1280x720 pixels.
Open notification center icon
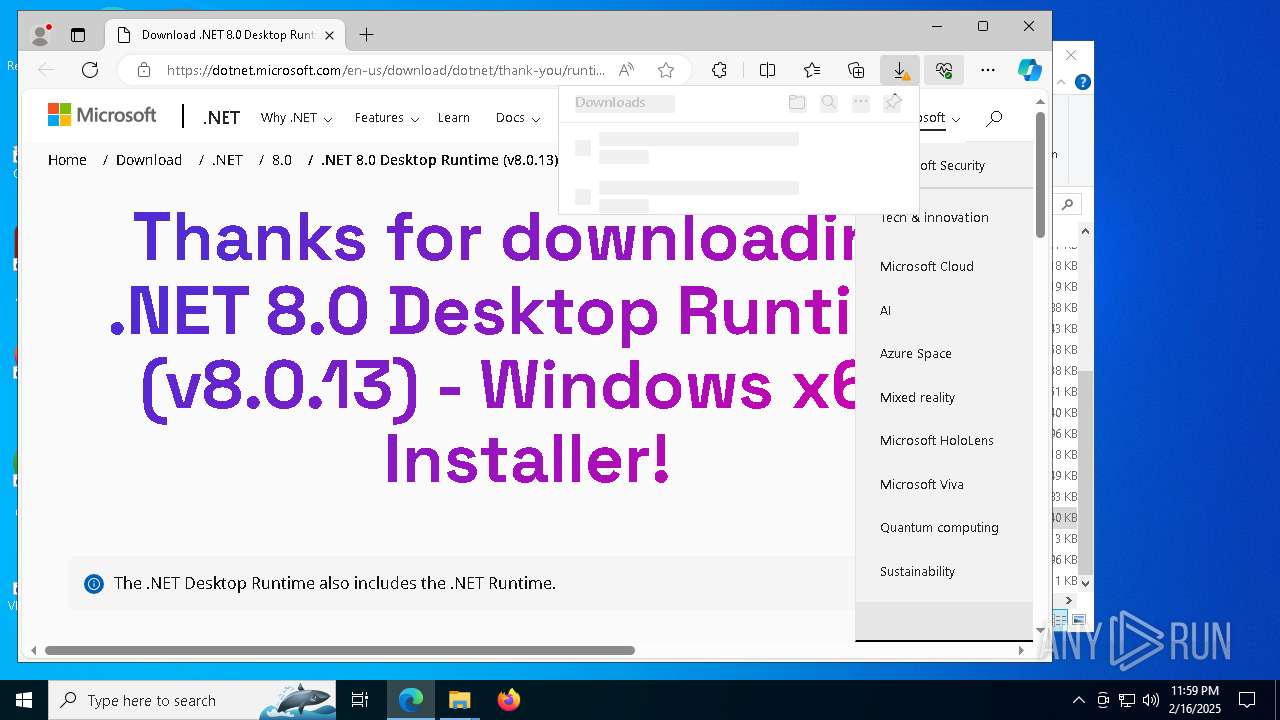[1247, 700]
